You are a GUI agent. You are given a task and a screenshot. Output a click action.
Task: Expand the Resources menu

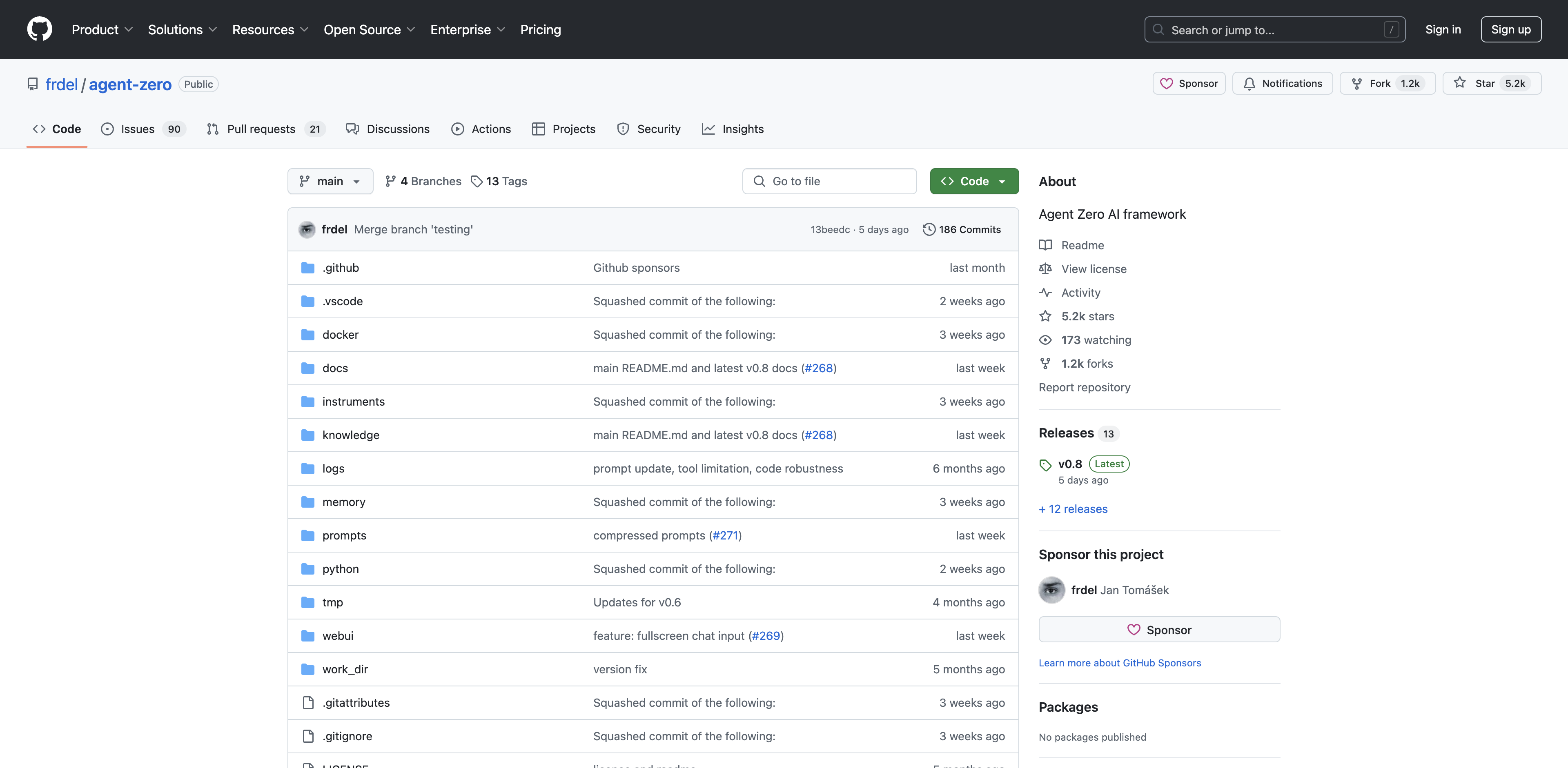click(270, 29)
